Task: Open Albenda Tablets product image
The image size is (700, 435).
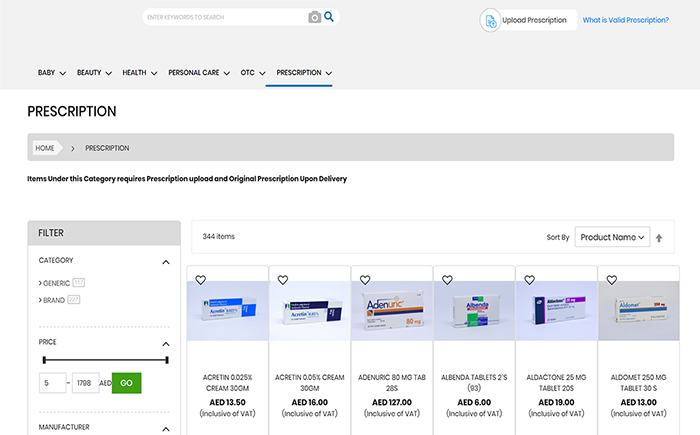Action: coord(474,311)
